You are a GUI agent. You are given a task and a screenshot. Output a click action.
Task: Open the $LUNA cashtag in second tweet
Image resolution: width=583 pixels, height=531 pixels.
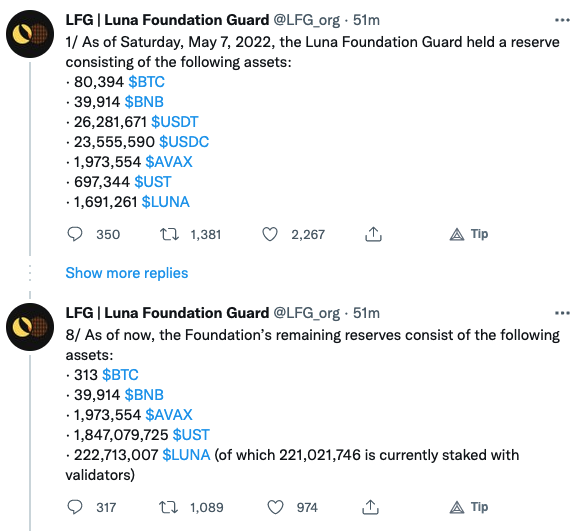(186, 455)
